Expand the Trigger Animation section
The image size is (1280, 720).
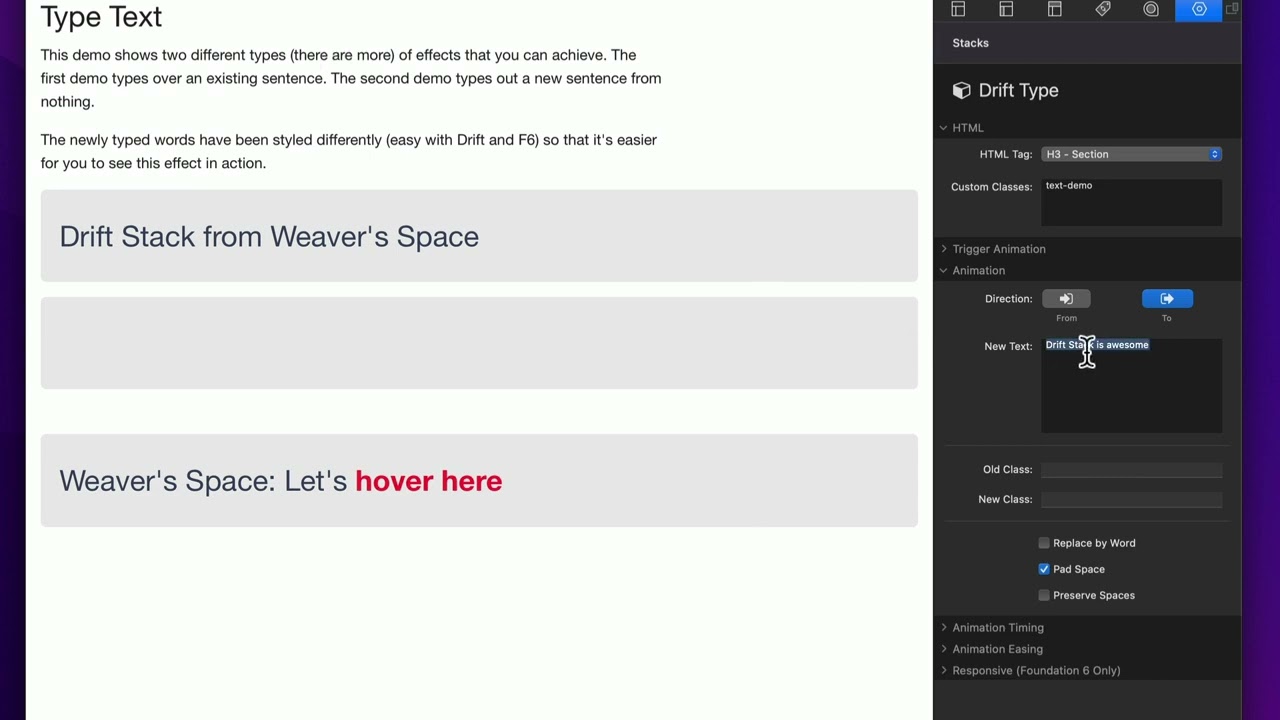coord(943,249)
